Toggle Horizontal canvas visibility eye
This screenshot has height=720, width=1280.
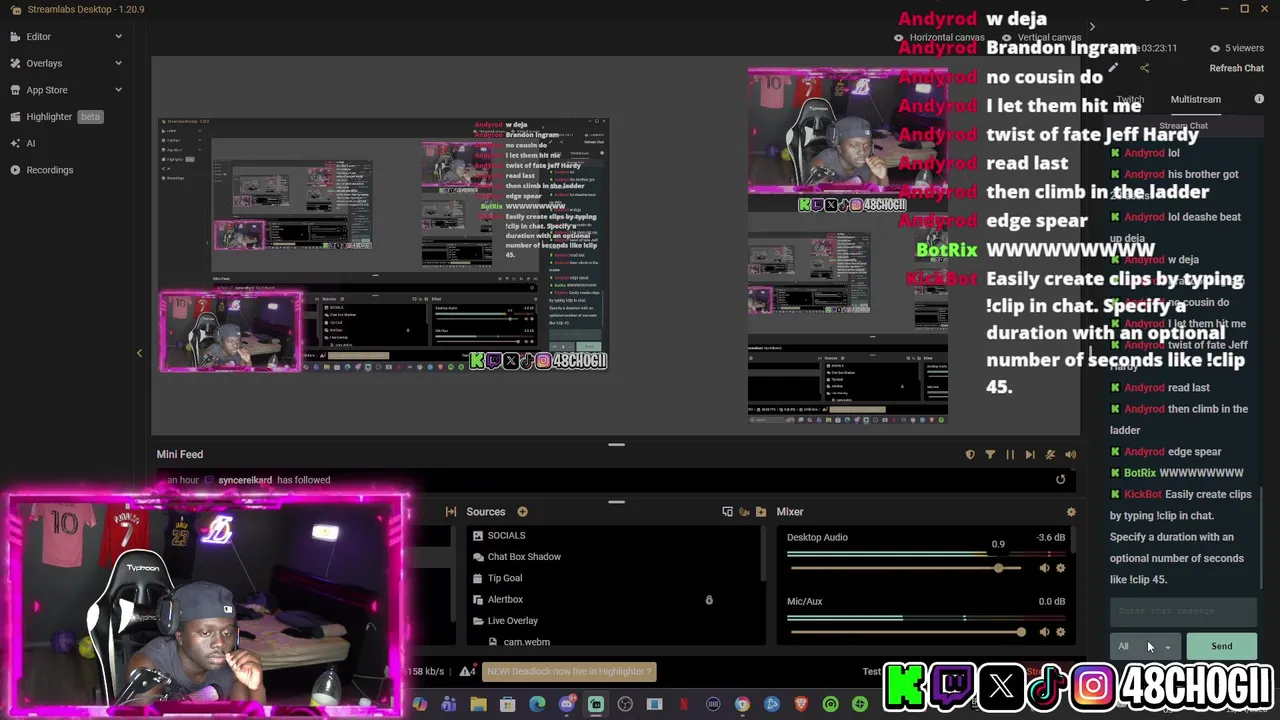pyautogui.click(x=899, y=38)
